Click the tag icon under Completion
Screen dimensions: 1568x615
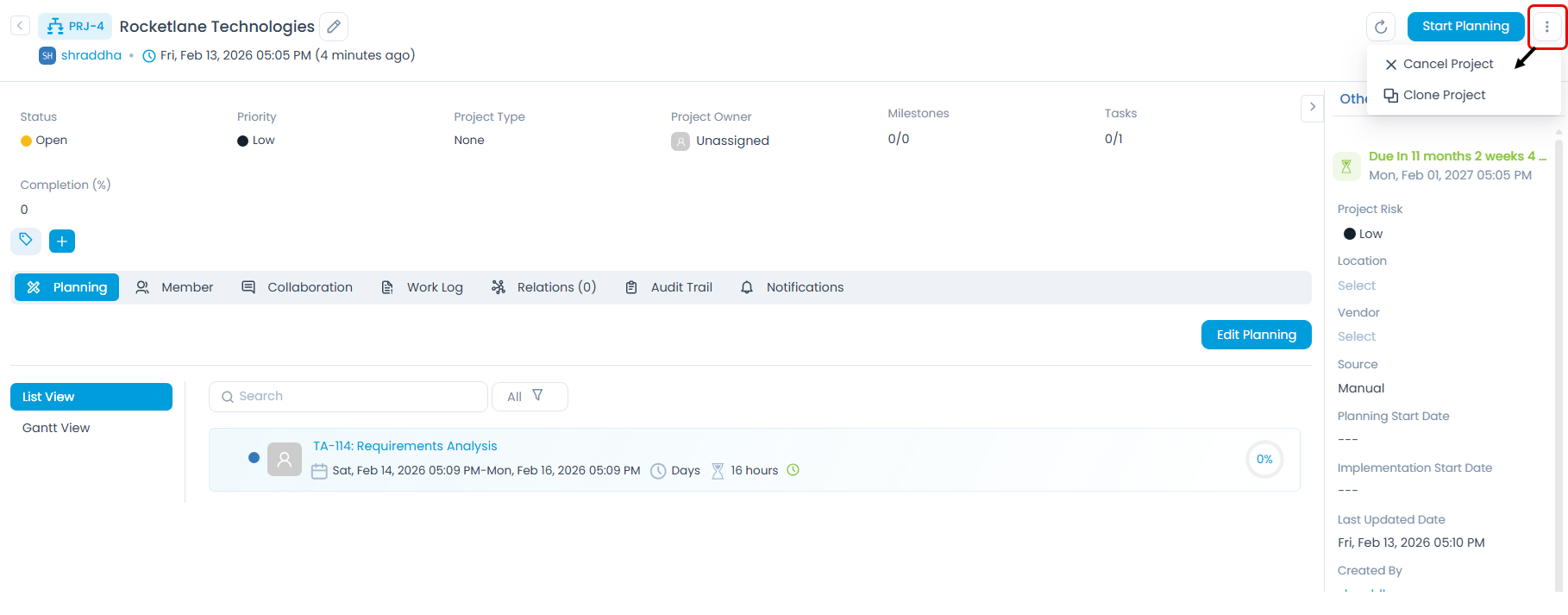coord(26,241)
